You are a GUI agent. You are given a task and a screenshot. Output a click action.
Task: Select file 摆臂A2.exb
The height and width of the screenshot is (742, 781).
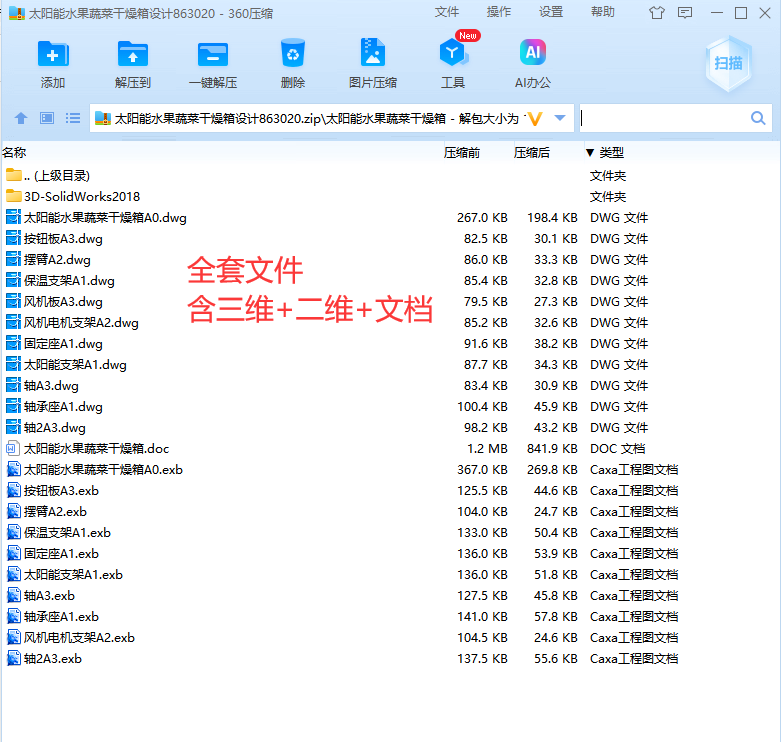55,511
